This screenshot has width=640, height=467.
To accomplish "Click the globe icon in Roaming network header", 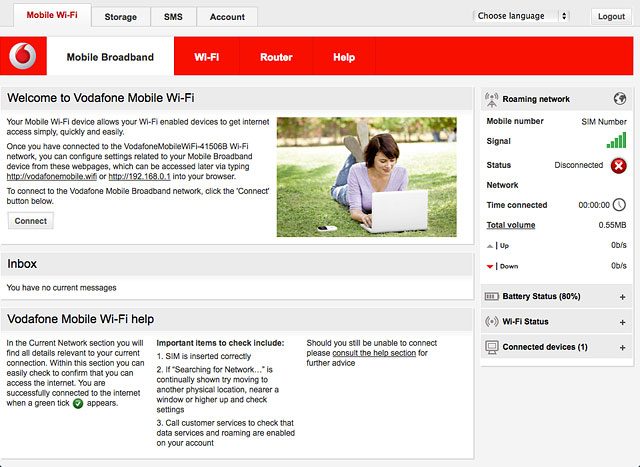I will 620,98.
